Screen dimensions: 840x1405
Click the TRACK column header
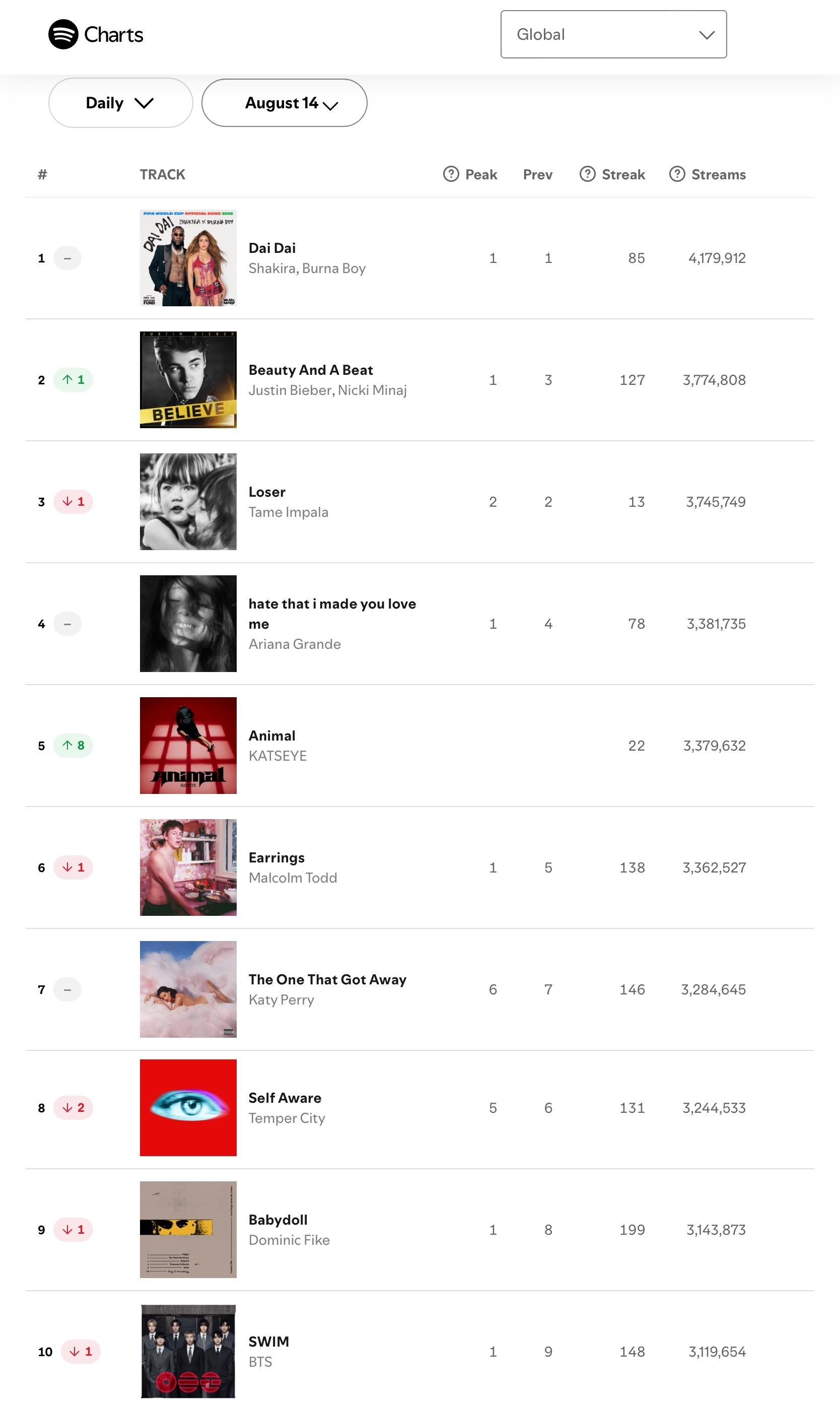coord(163,174)
